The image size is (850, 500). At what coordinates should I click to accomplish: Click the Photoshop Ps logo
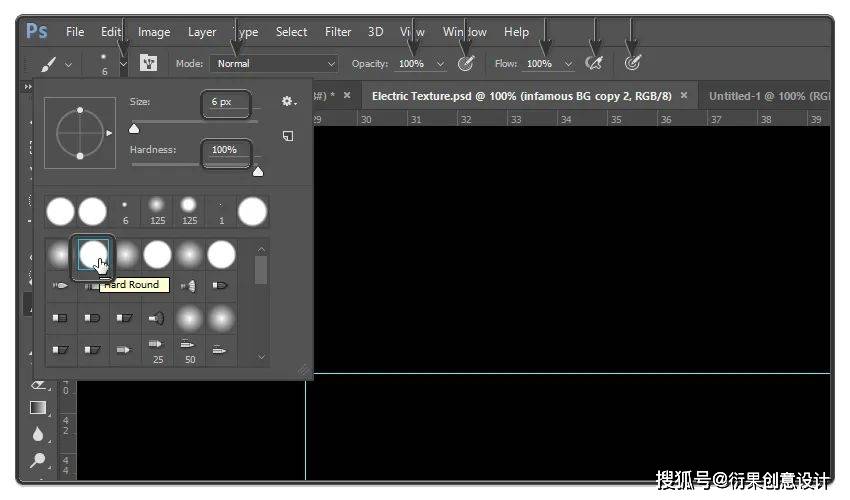(37, 31)
